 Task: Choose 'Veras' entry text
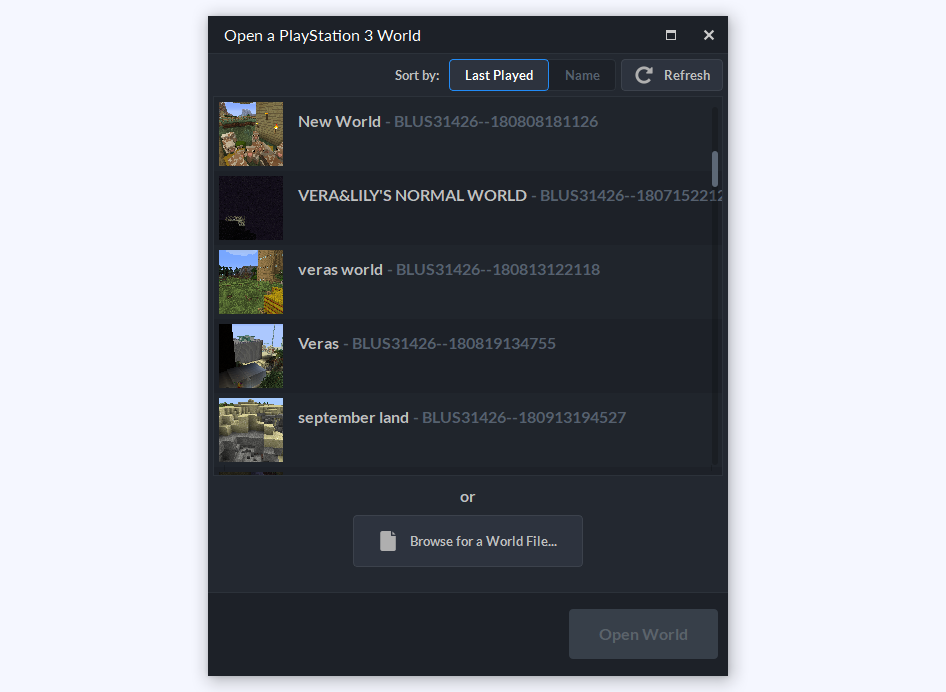click(x=319, y=344)
